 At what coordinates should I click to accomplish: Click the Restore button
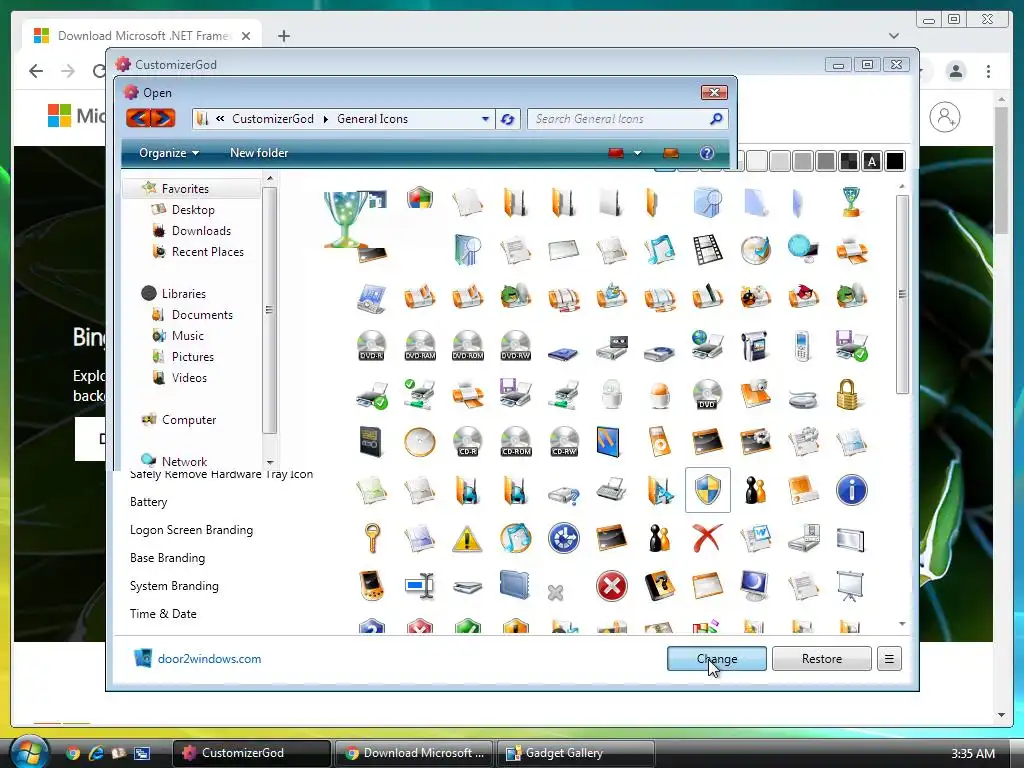click(x=822, y=659)
